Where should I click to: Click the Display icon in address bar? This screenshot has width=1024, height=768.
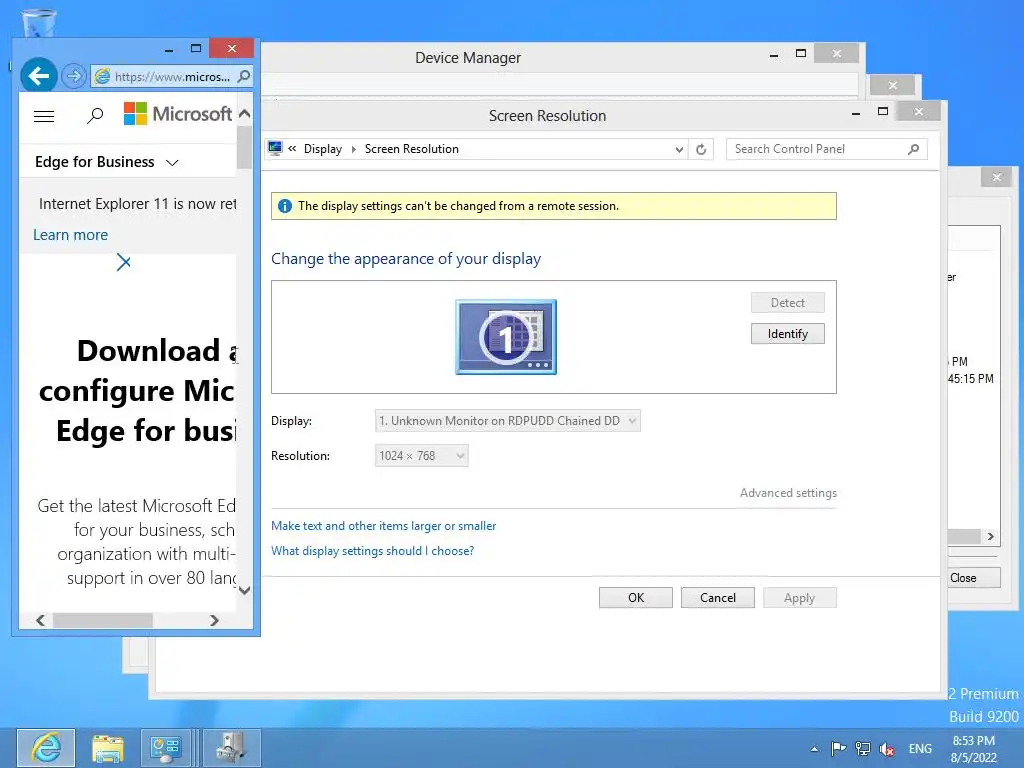[x=275, y=148]
